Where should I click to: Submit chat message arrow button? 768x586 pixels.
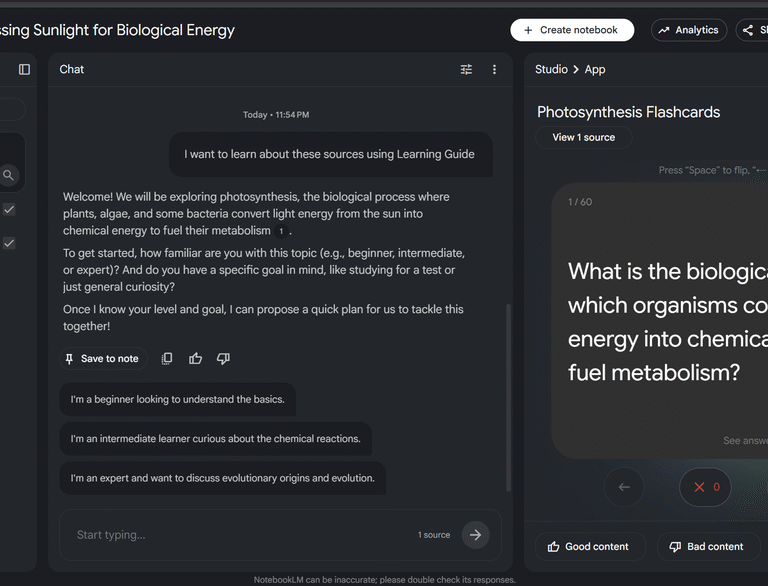475,535
